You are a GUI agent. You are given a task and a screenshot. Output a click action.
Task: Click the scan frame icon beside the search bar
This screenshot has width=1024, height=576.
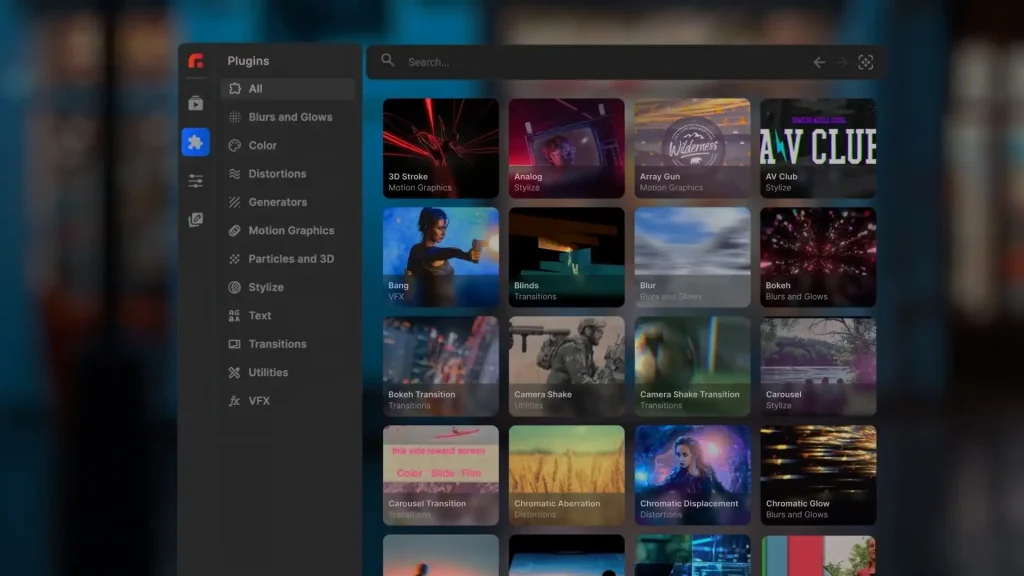(866, 62)
